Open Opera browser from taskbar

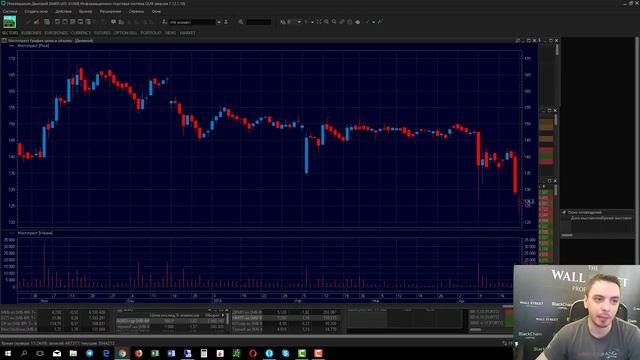253,353
